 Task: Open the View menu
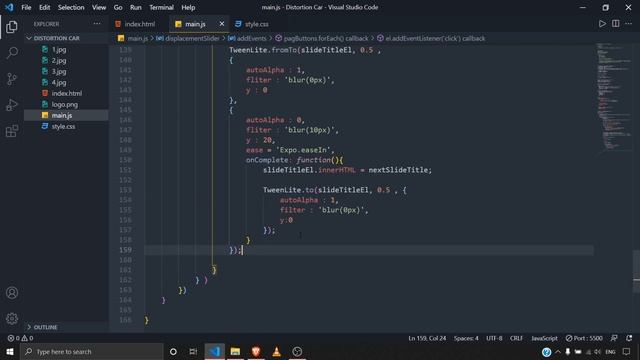point(99,7)
